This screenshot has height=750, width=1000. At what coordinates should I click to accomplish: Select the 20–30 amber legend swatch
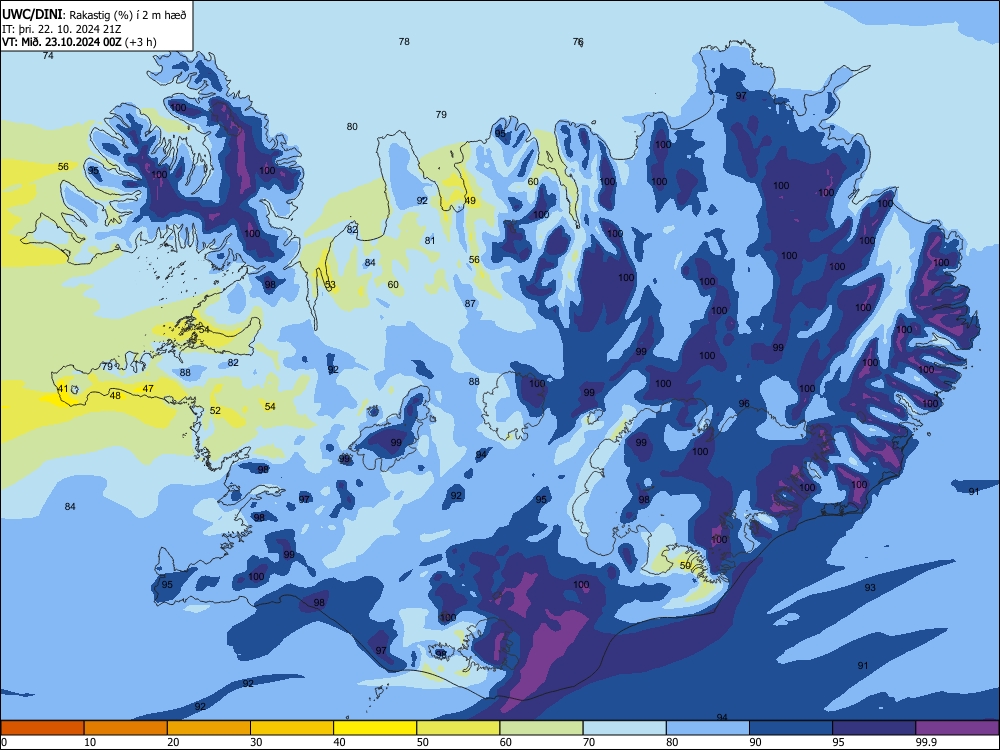point(209,728)
